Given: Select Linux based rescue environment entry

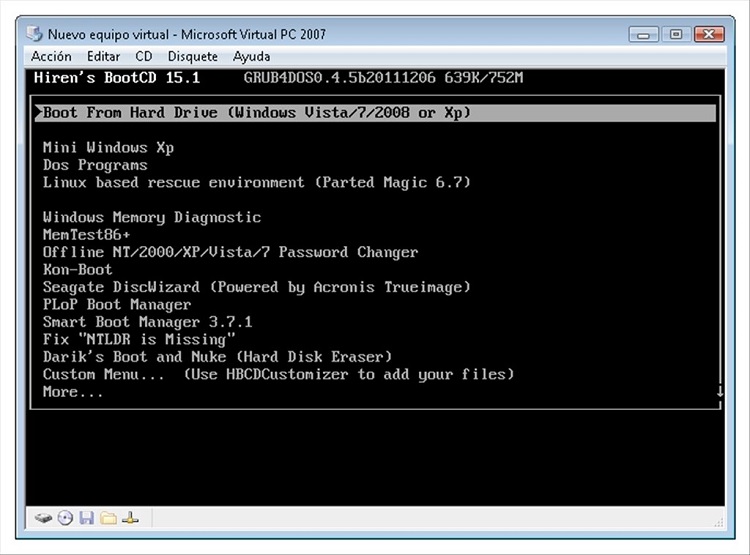Looking at the screenshot, I should click(256, 183).
